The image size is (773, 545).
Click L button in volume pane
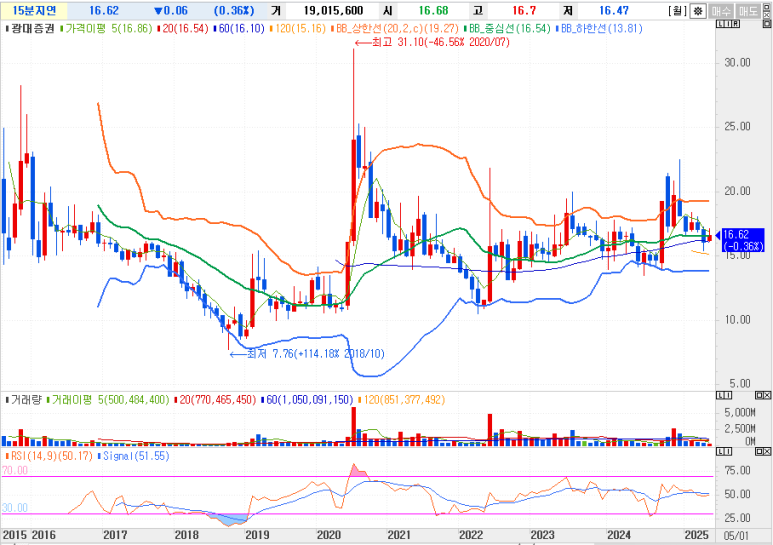[x=720, y=396]
